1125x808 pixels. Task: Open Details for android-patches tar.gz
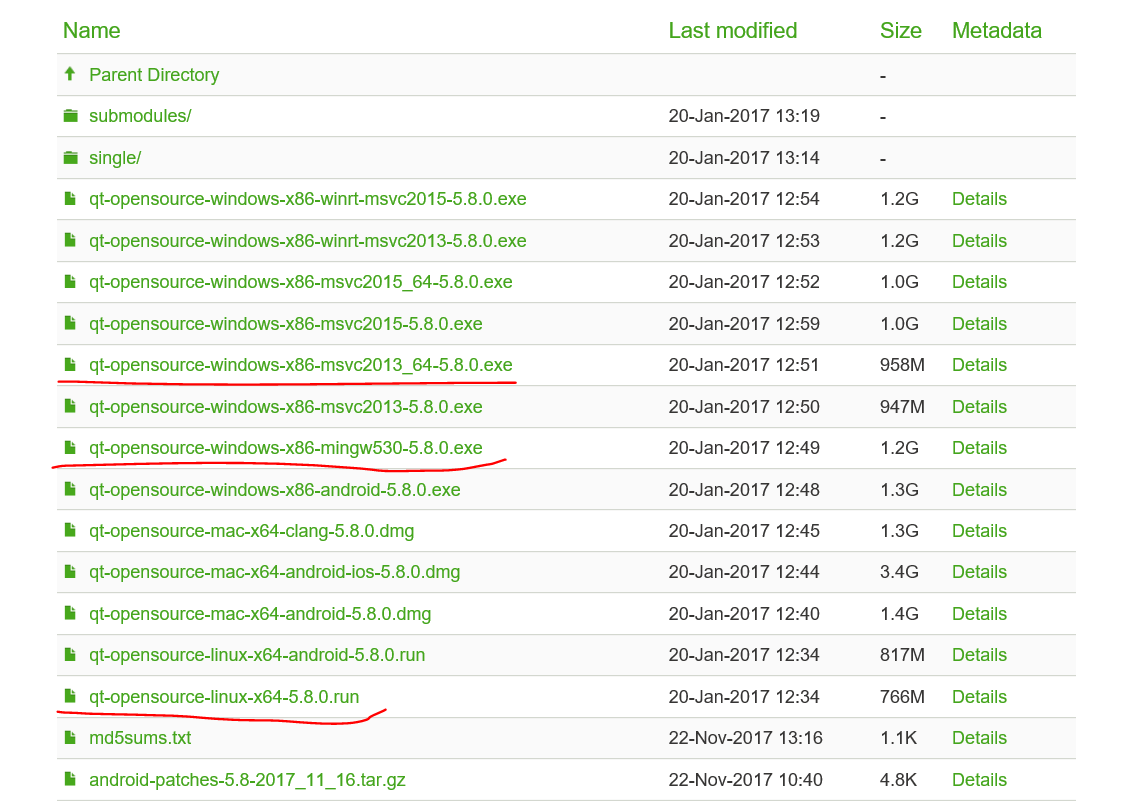(x=979, y=779)
